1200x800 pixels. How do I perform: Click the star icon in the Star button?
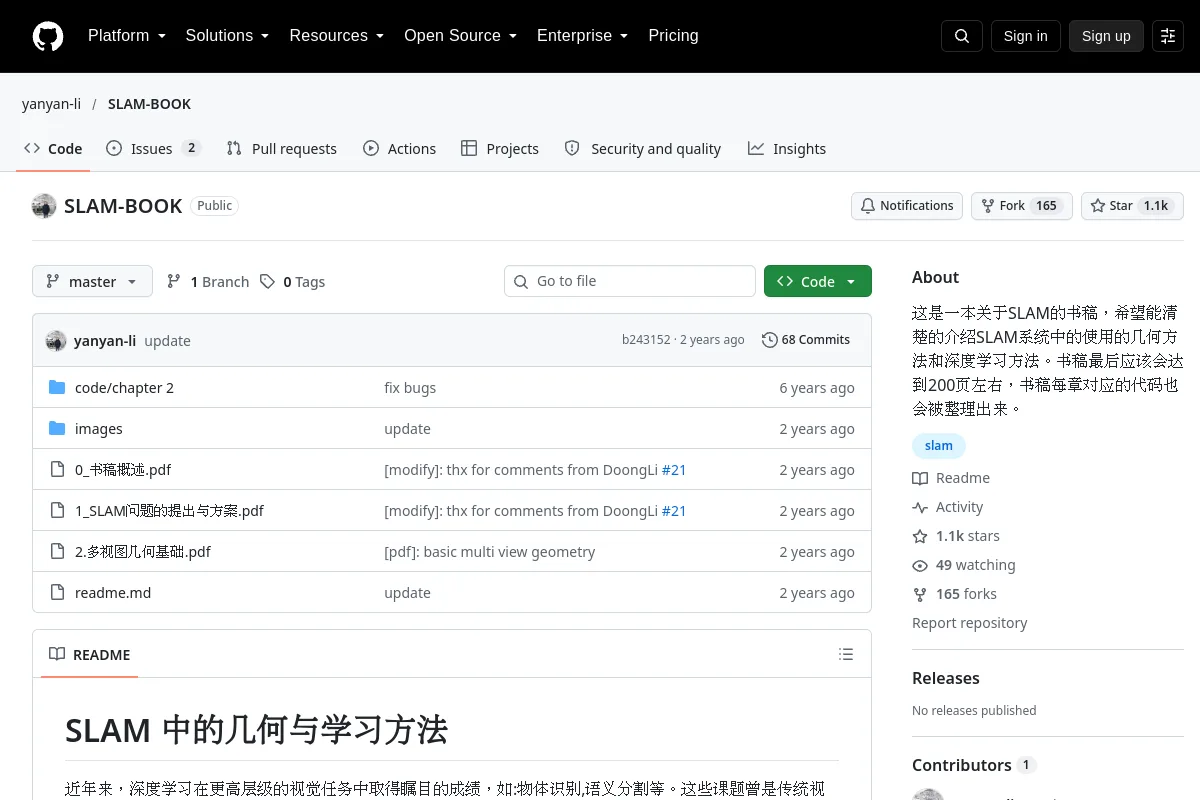click(x=1098, y=205)
